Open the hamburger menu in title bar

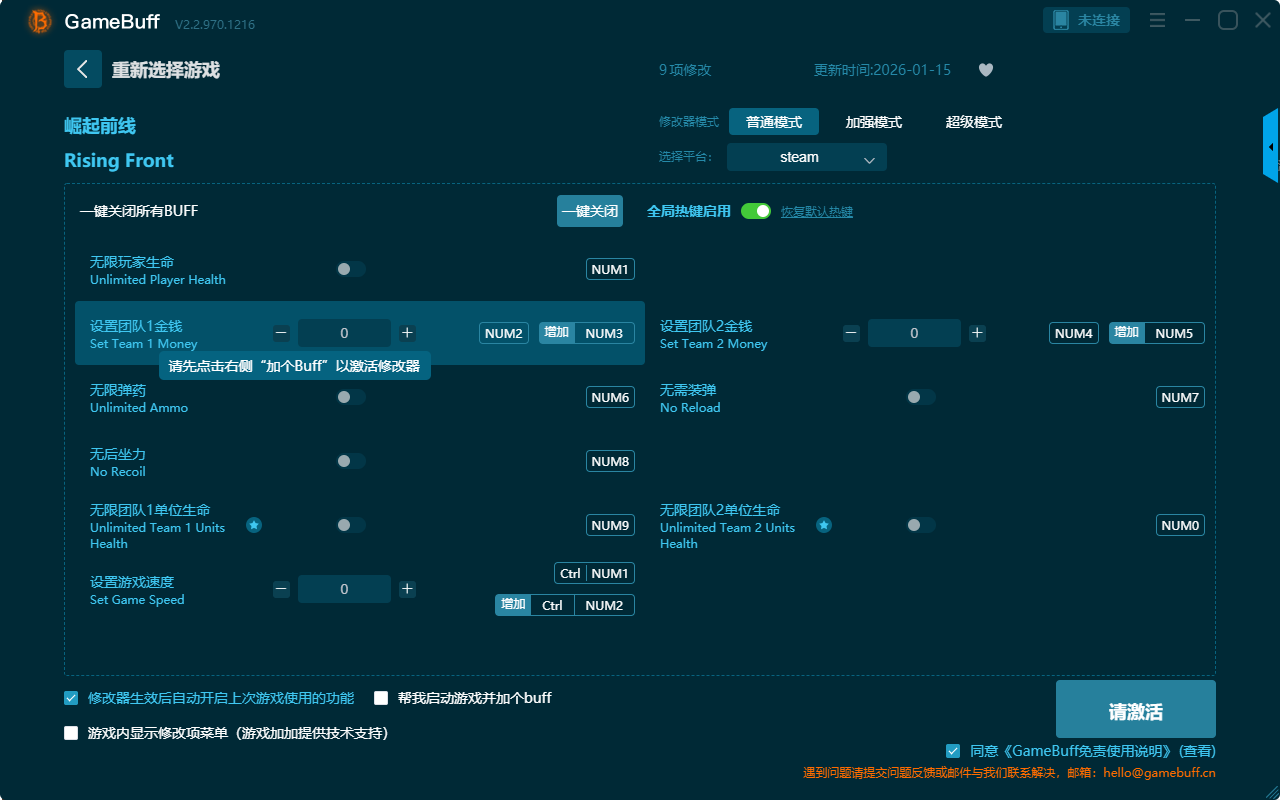tap(1157, 20)
